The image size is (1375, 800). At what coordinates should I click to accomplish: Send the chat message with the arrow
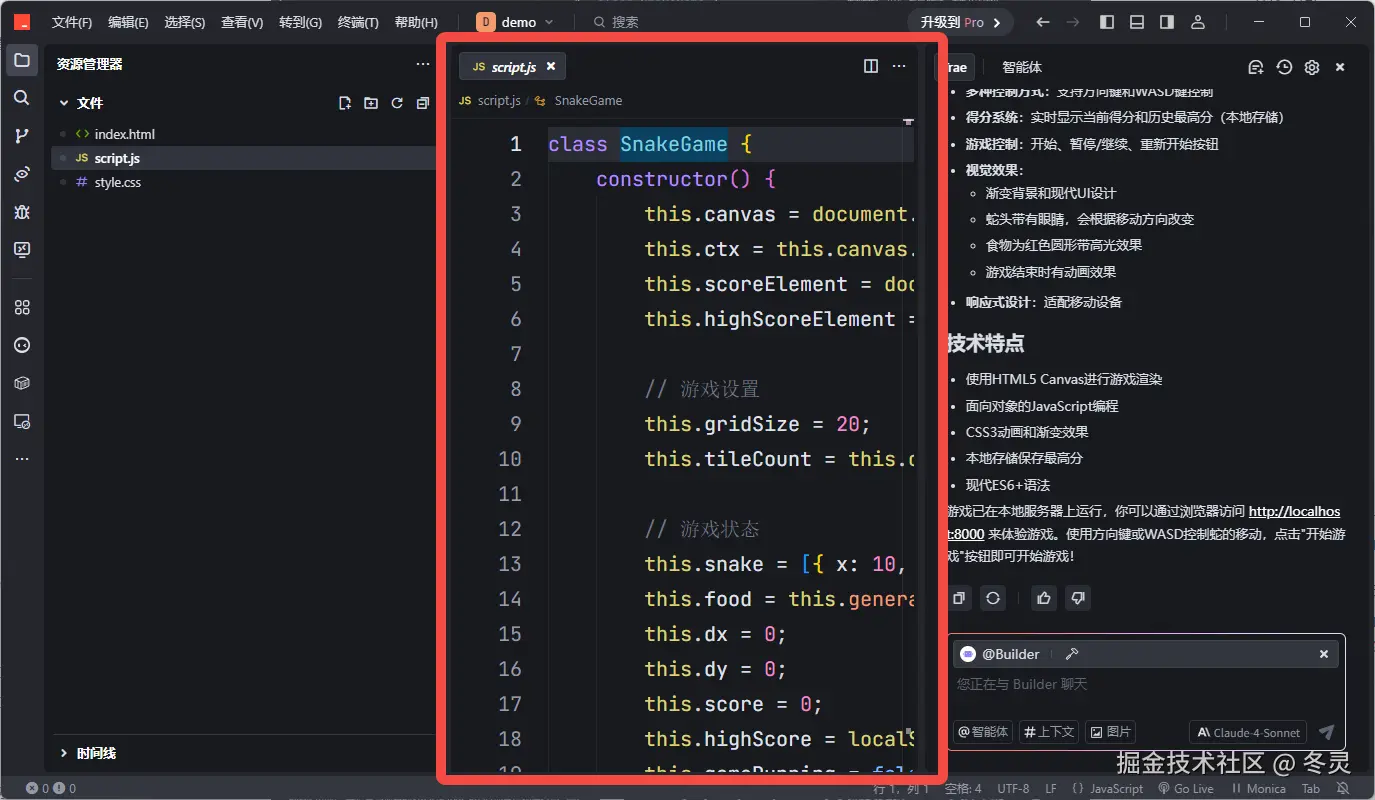click(x=1326, y=732)
